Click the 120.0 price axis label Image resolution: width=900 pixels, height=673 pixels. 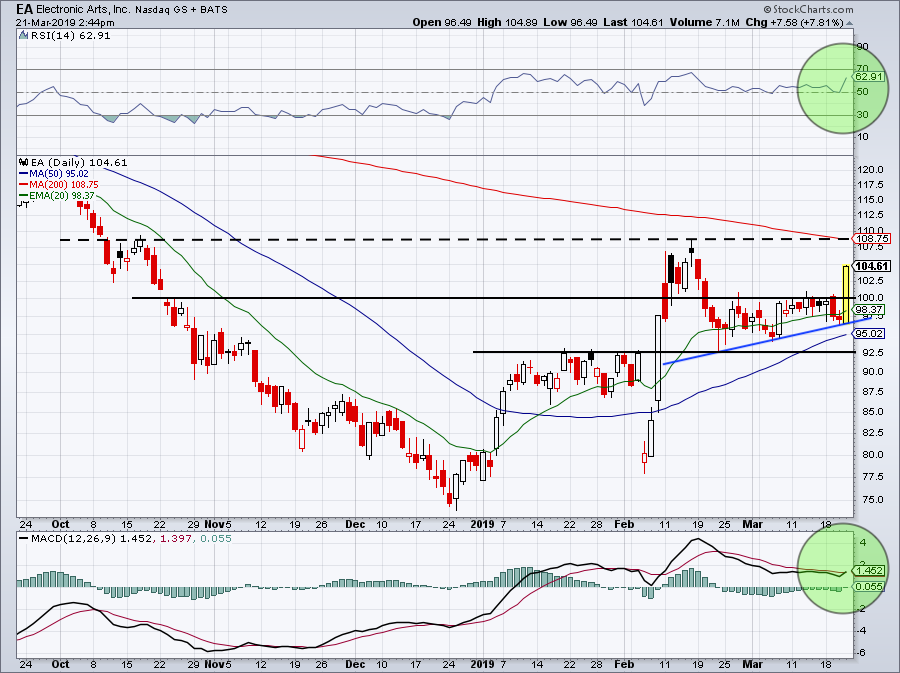(872, 170)
